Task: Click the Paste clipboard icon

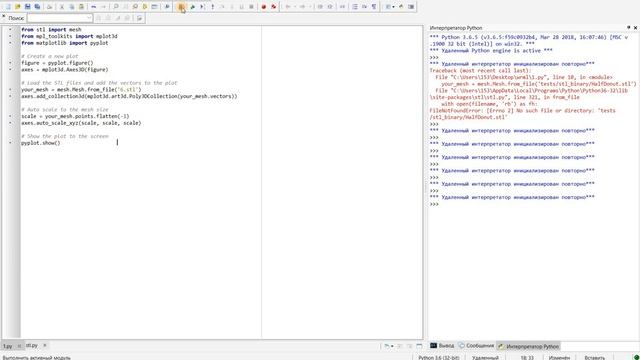Action: pyautogui.click(x=81, y=7)
